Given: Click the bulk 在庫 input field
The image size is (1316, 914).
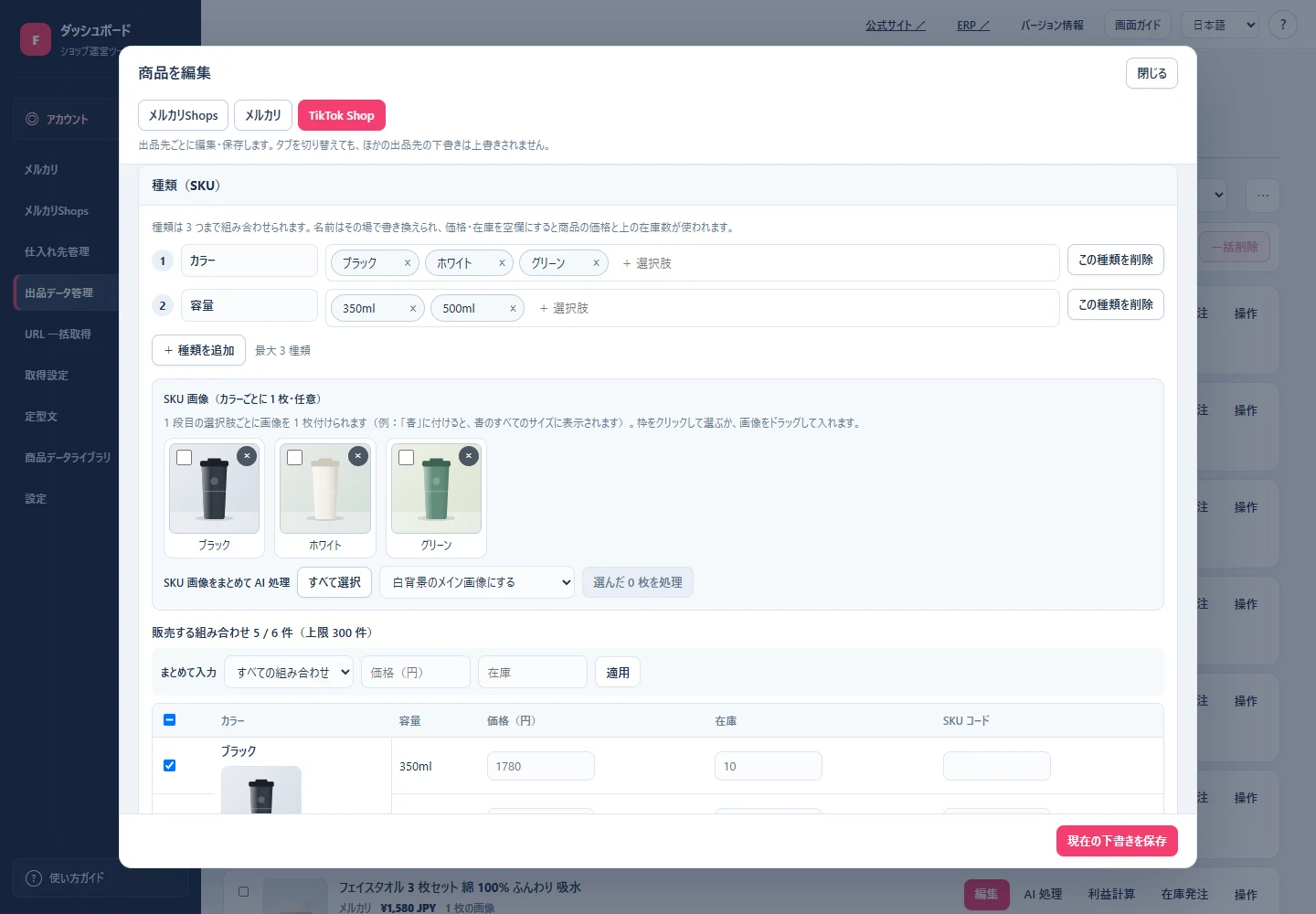Looking at the screenshot, I should click(533, 672).
